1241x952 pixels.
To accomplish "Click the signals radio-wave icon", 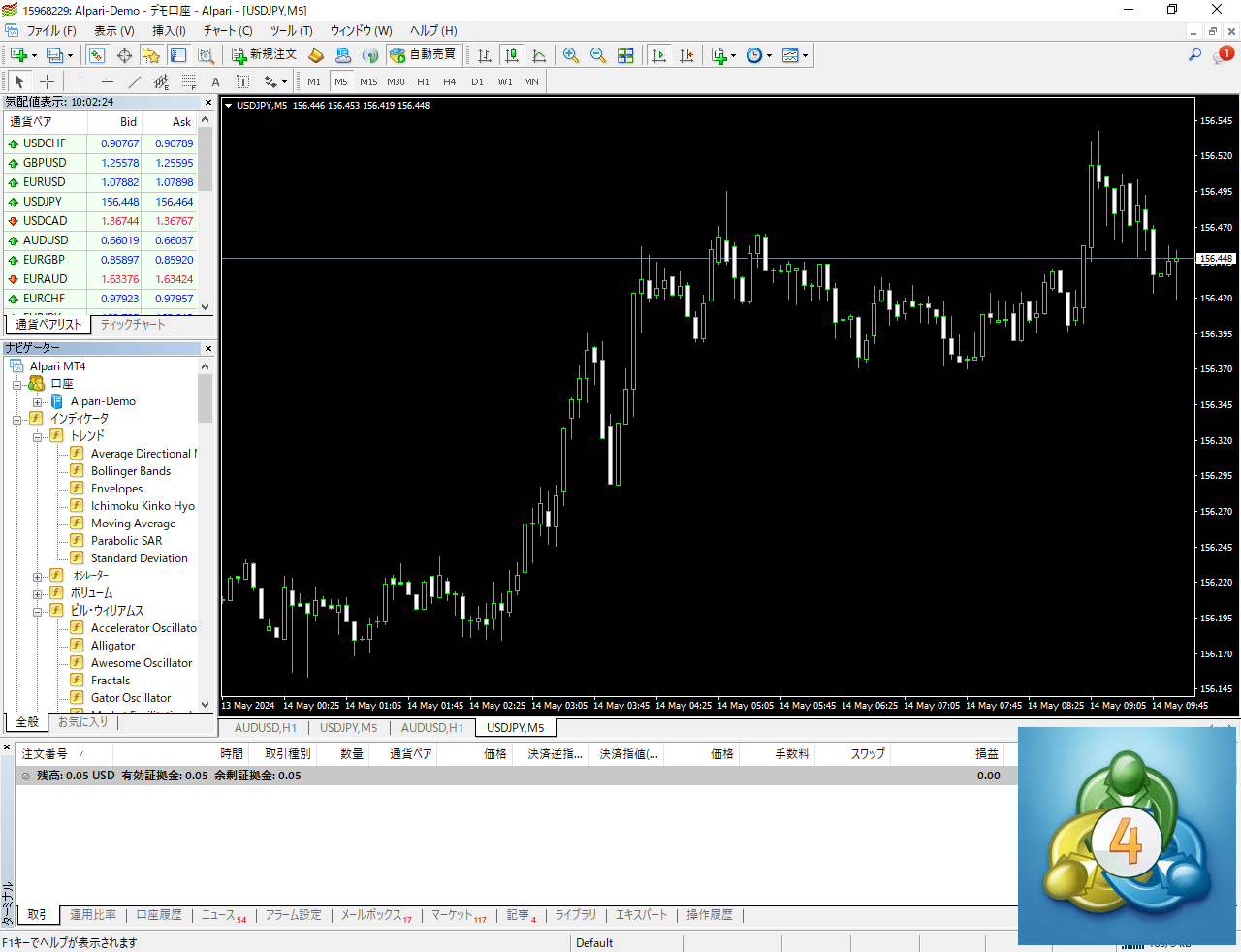I will tap(370, 55).
